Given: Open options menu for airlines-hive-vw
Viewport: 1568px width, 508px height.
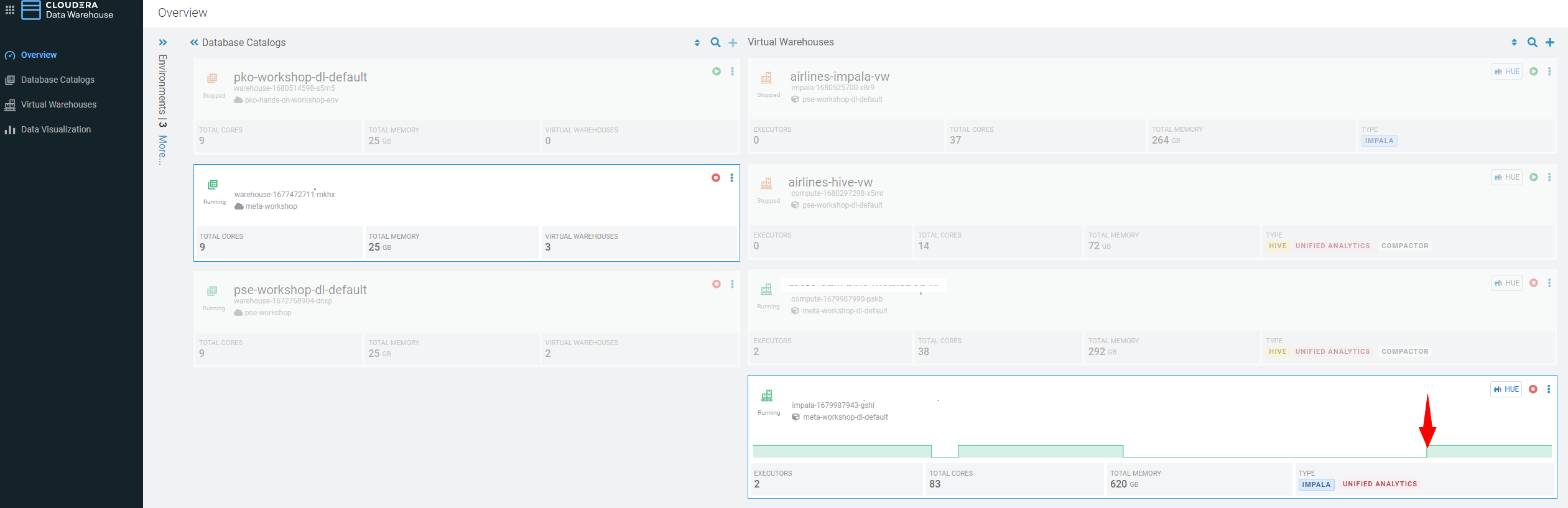Looking at the screenshot, I should (x=1549, y=177).
